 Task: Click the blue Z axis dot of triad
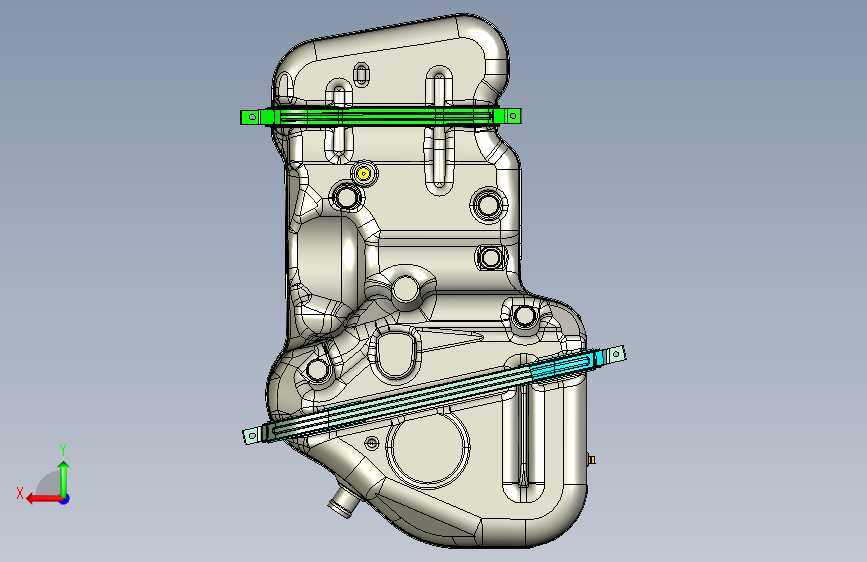tap(65, 499)
